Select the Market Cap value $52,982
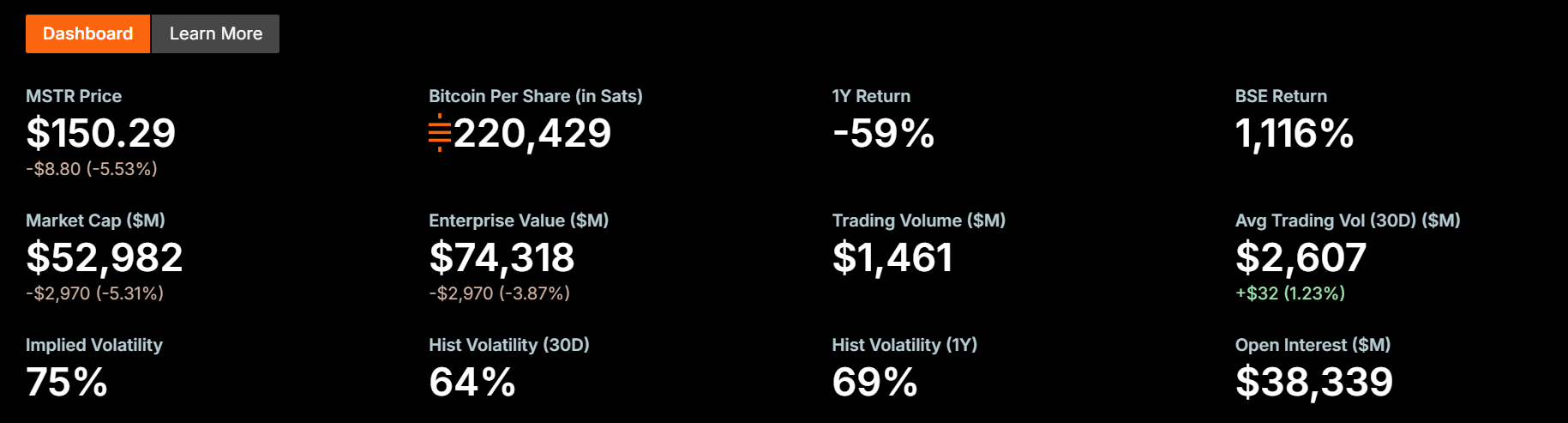The height and width of the screenshot is (423, 1568). pyautogui.click(x=105, y=257)
